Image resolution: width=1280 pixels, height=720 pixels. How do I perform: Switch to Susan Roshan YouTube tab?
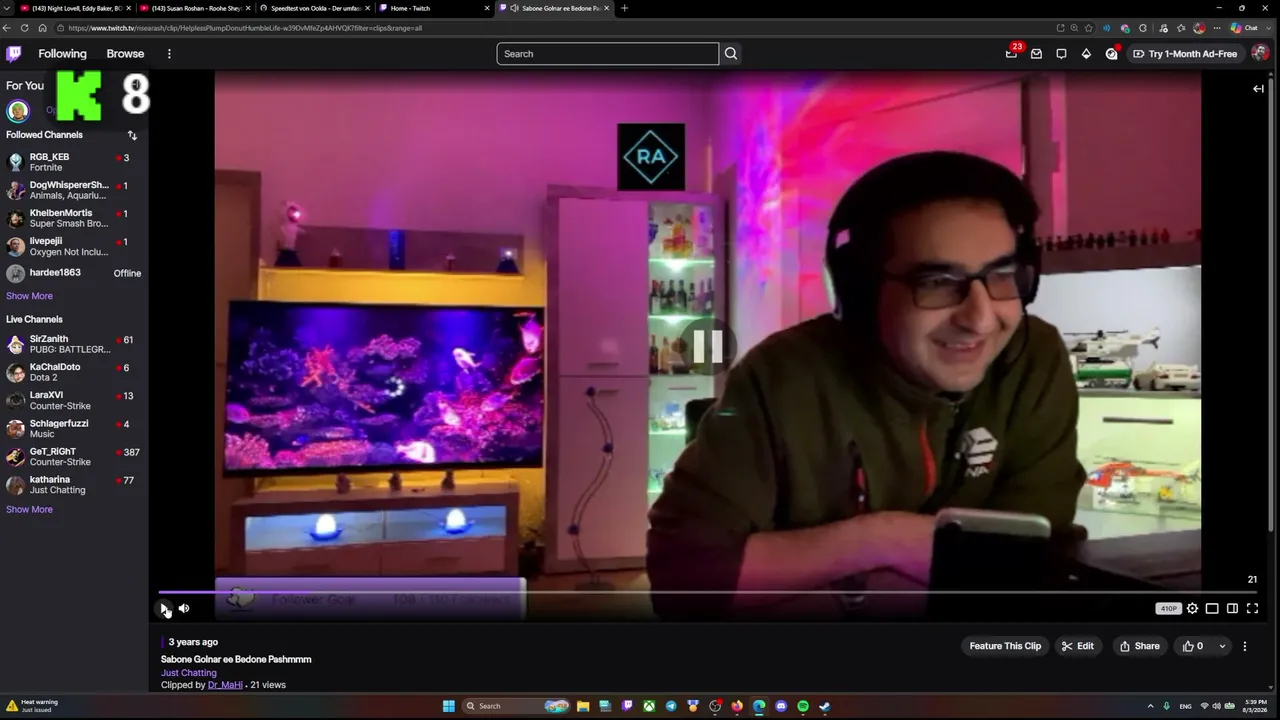tap(195, 8)
